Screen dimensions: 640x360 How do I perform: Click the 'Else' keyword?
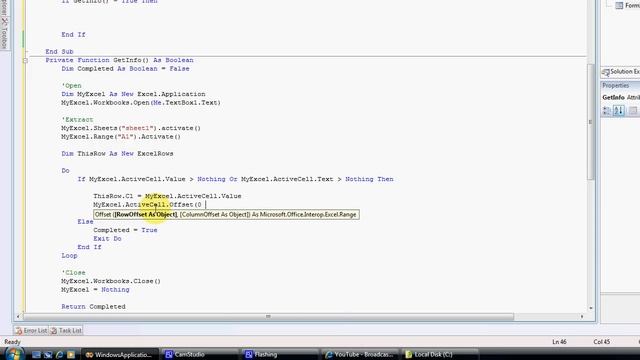(x=85, y=222)
